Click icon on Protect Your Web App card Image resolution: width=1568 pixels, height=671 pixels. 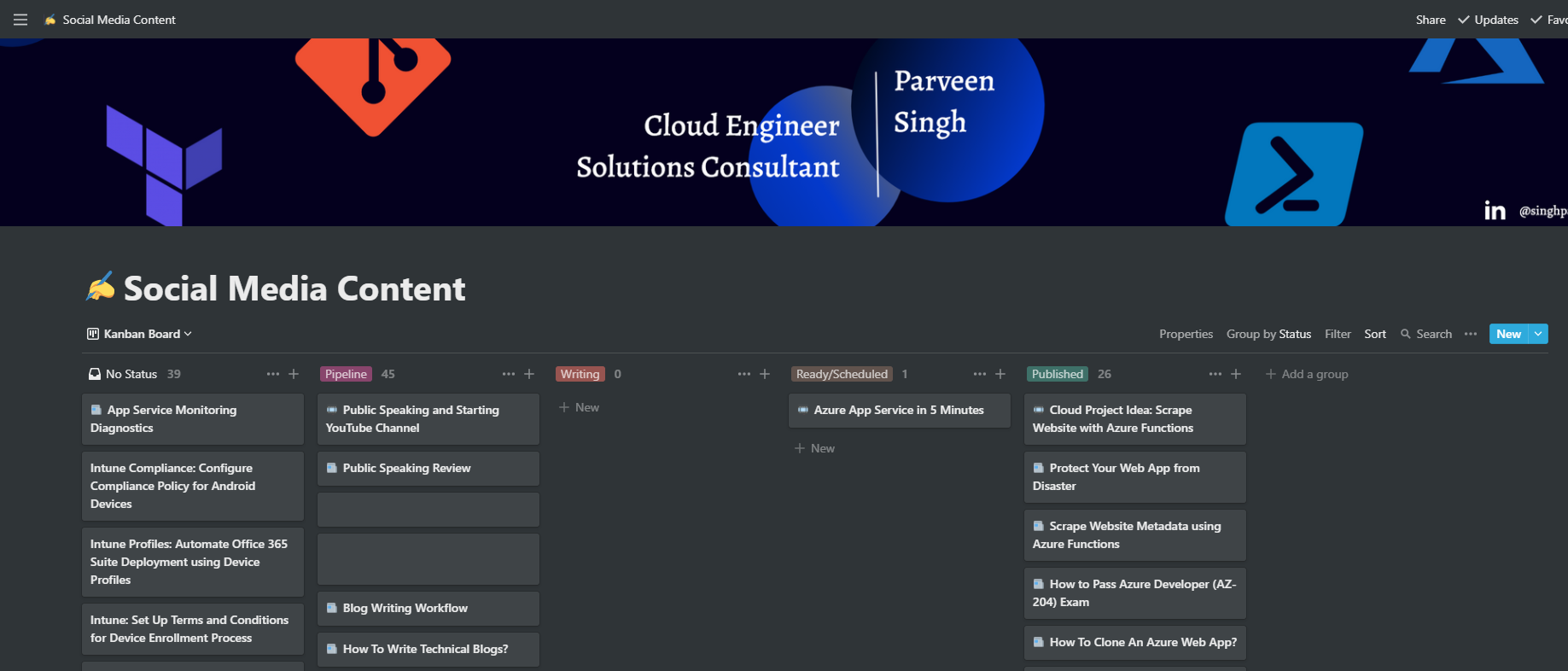(x=1039, y=468)
